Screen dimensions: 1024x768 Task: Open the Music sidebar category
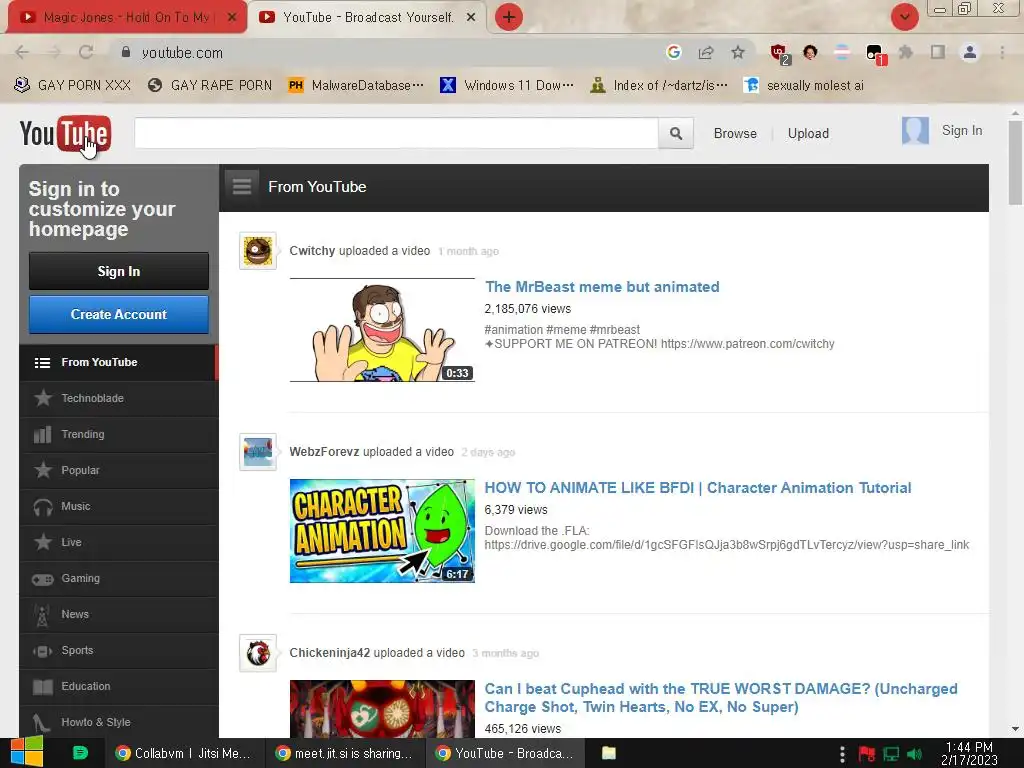[119, 506]
